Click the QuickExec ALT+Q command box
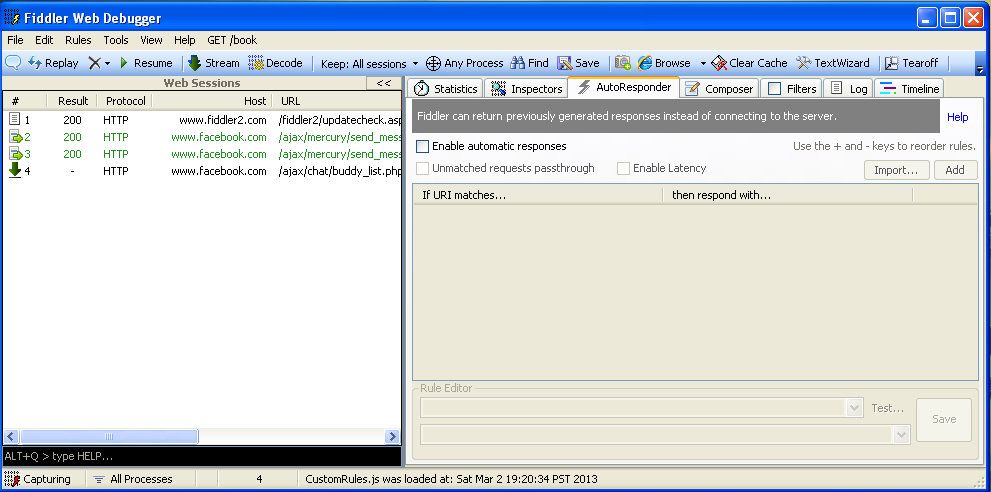Screen dimensions: 991x492 (202, 456)
